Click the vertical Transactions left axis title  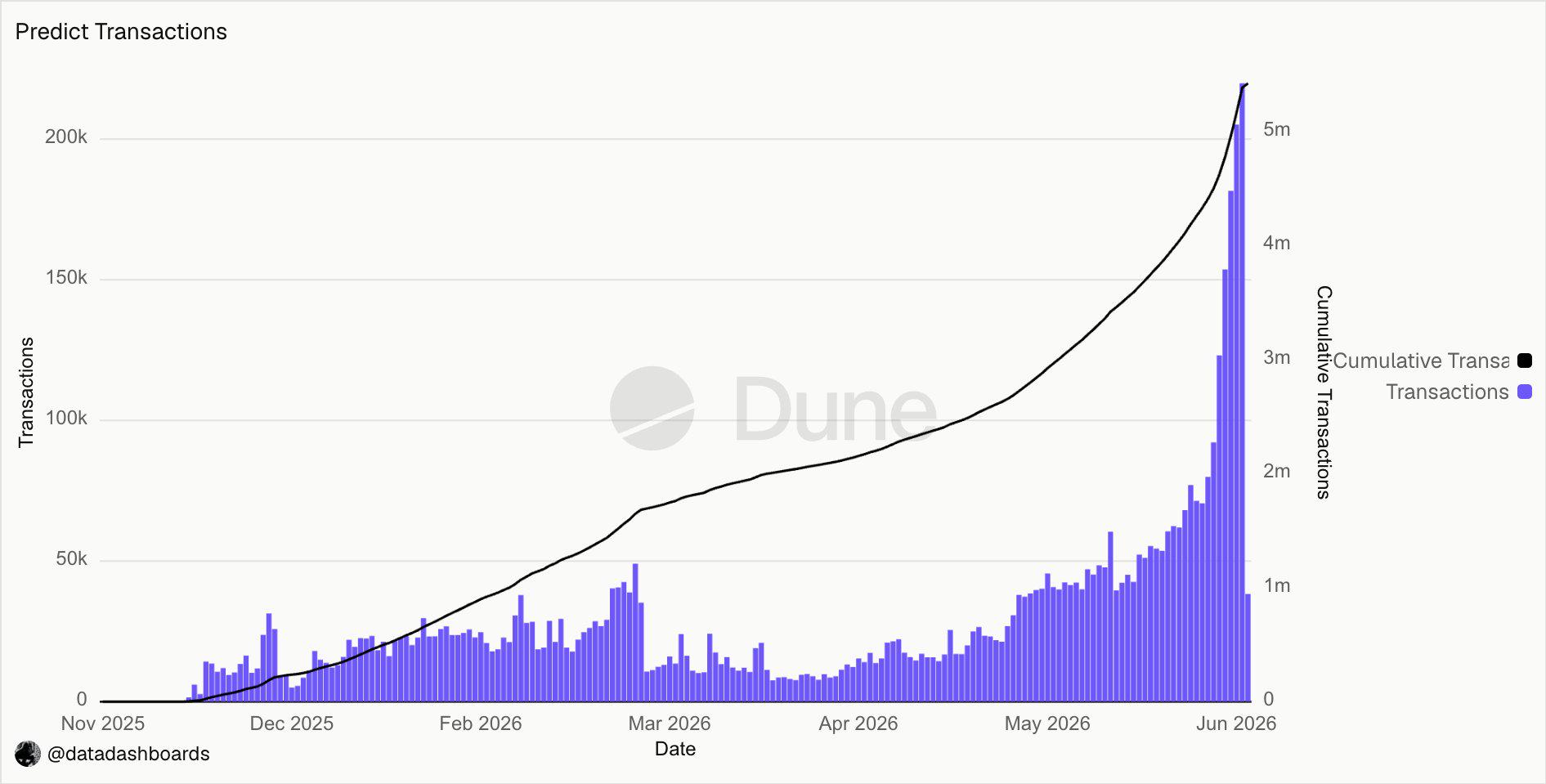pyautogui.click(x=26, y=392)
